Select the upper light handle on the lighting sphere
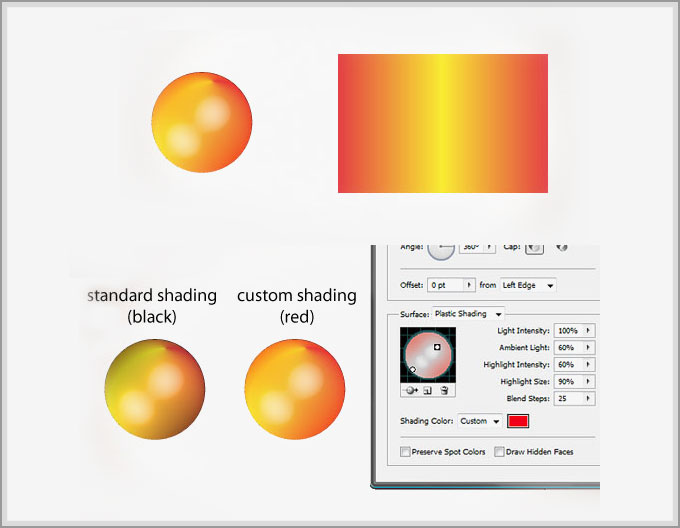680x528 pixels. click(437, 347)
